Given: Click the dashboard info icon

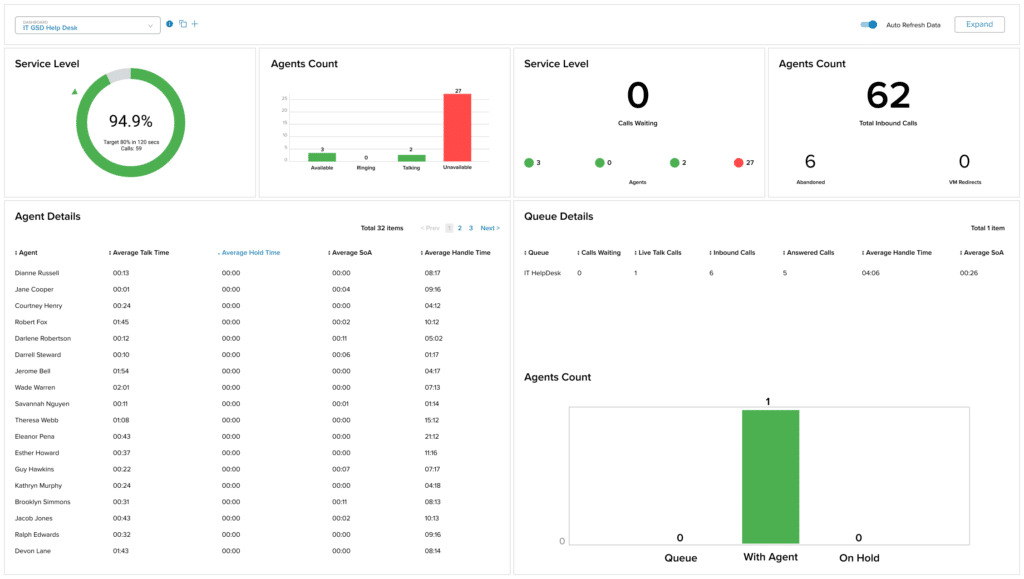Looking at the screenshot, I should 170,24.
